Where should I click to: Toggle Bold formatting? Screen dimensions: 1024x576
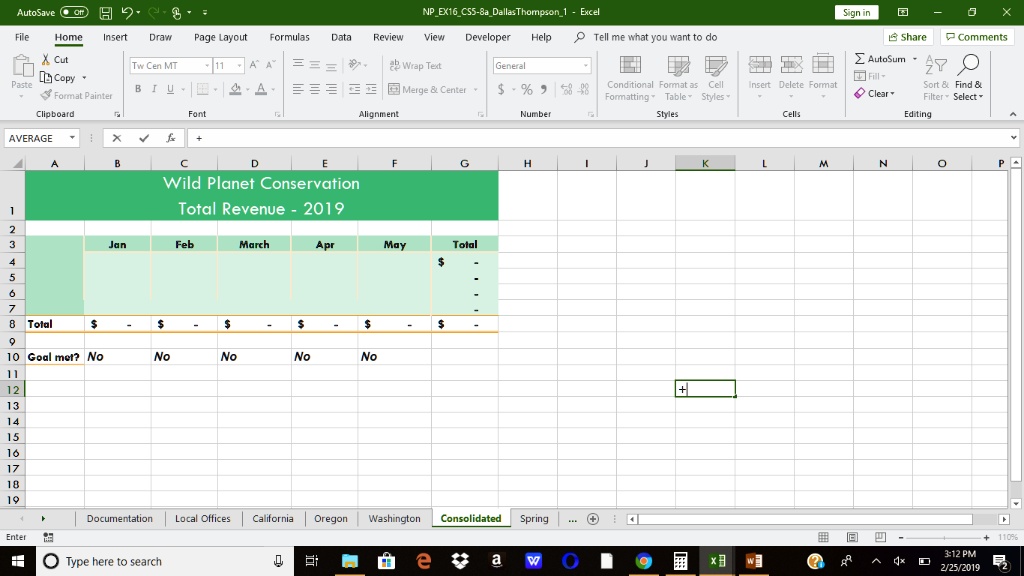[138, 89]
